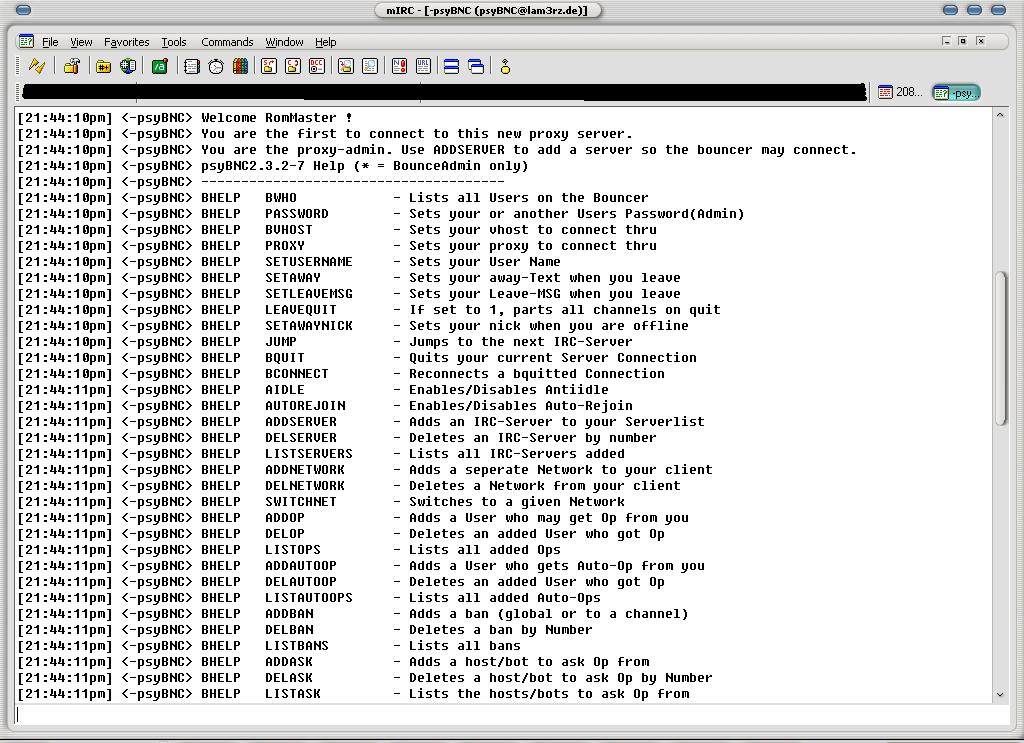
Task: Open the Window menu
Action: 284,42
